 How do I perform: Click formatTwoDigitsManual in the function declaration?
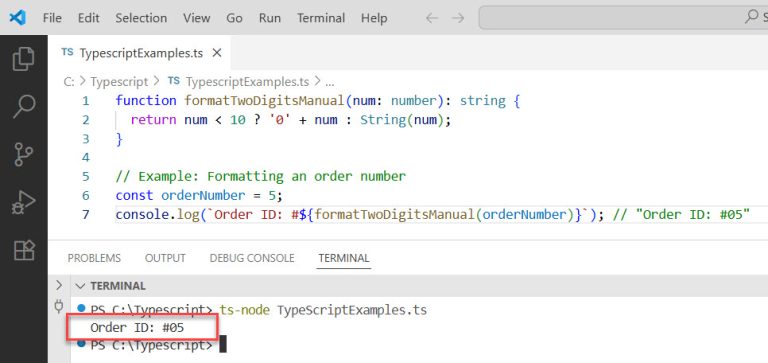click(264, 101)
